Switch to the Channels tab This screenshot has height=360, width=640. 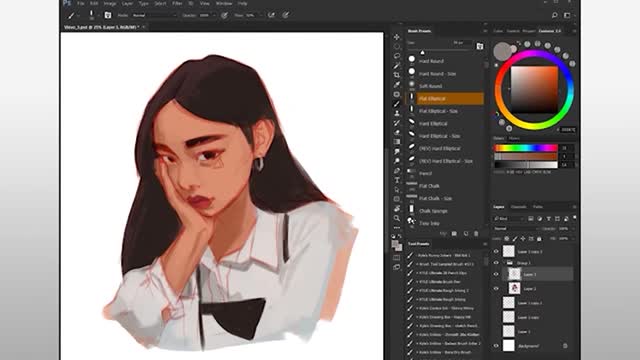point(518,207)
